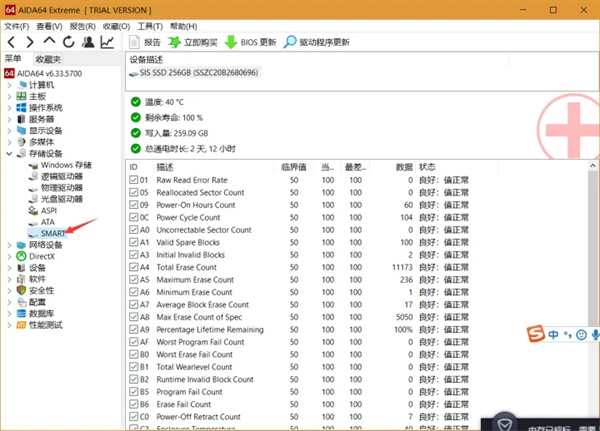Click the 立即购买 purchase button
The image size is (600, 431).
[x=175, y=43]
